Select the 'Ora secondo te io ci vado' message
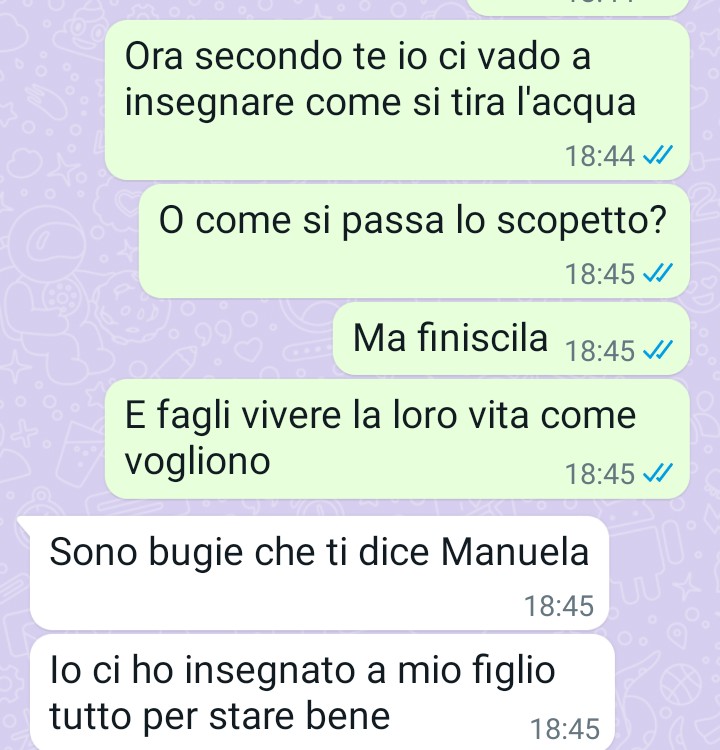 [x=397, y=100]
